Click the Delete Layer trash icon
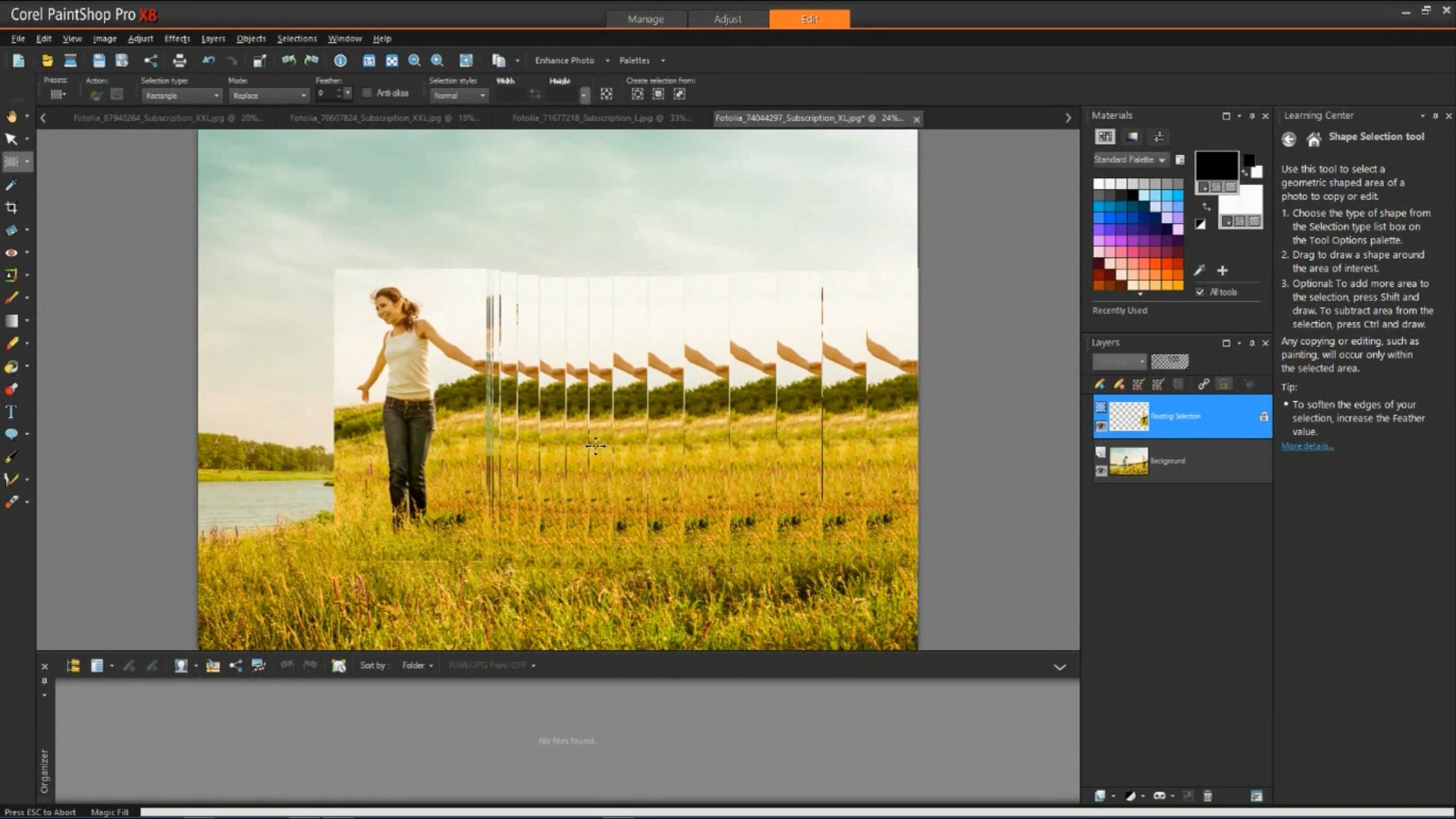Image resolution: width=1456 pixels, height=819 pixels. (x=1208, y=795)
